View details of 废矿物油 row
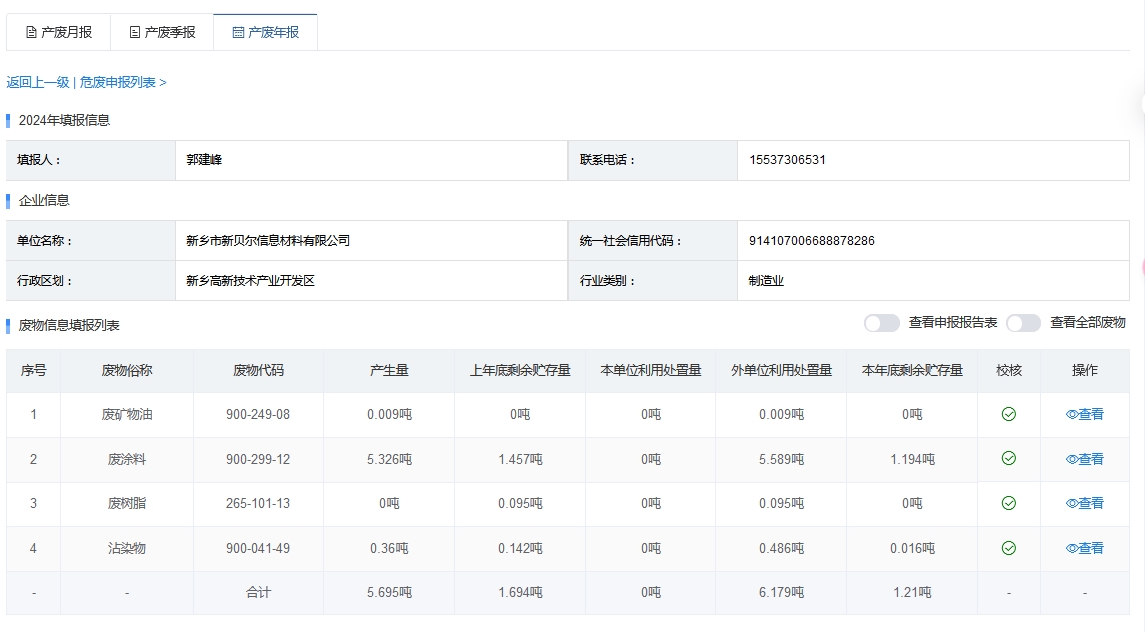1145x632 pixels. click(1084, 414)
